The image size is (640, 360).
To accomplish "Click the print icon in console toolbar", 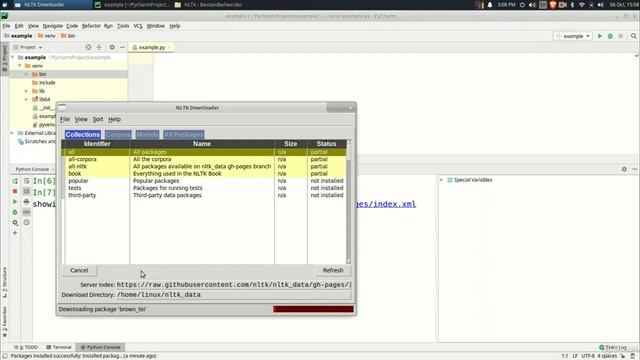I will point(27,202).
